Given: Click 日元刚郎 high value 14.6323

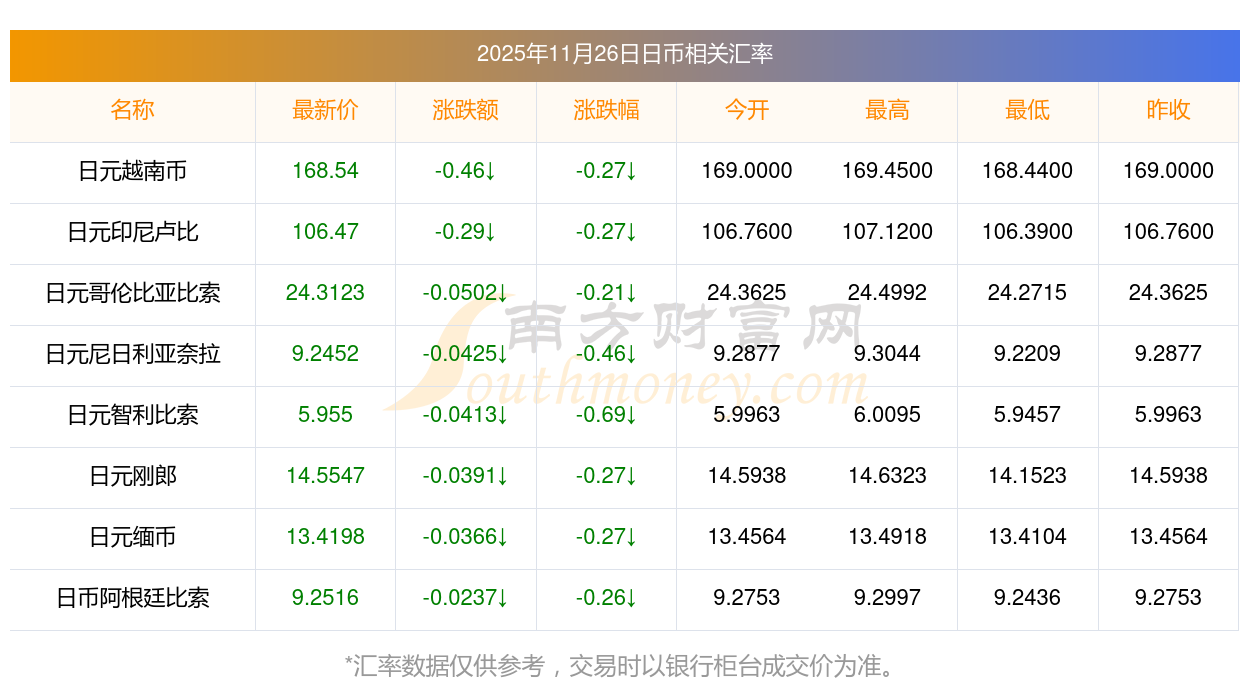Looking at the screenshot, I should [x=887, y=476].
